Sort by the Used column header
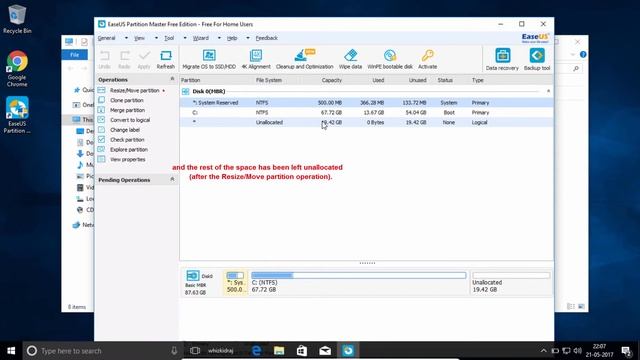 [x=378, y=80]
